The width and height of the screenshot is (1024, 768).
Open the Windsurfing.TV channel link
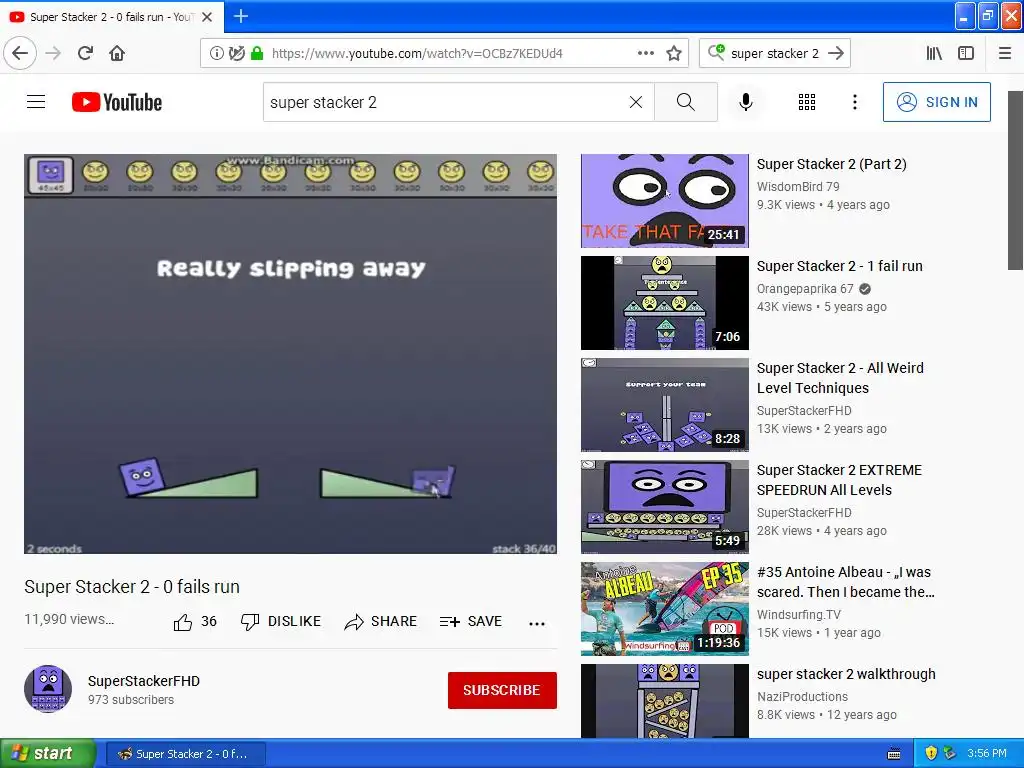click(x=799, y=615)
